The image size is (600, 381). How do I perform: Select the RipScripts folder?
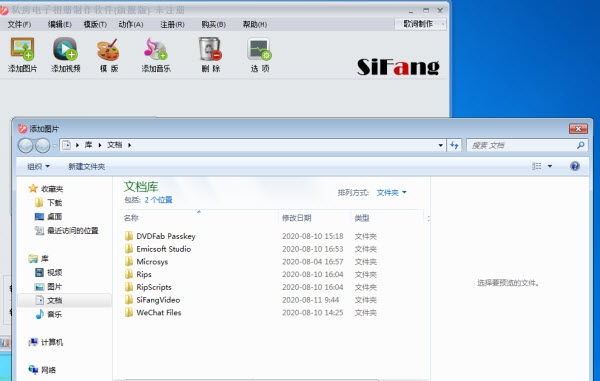pyautogui.click(x=154, y=287)
